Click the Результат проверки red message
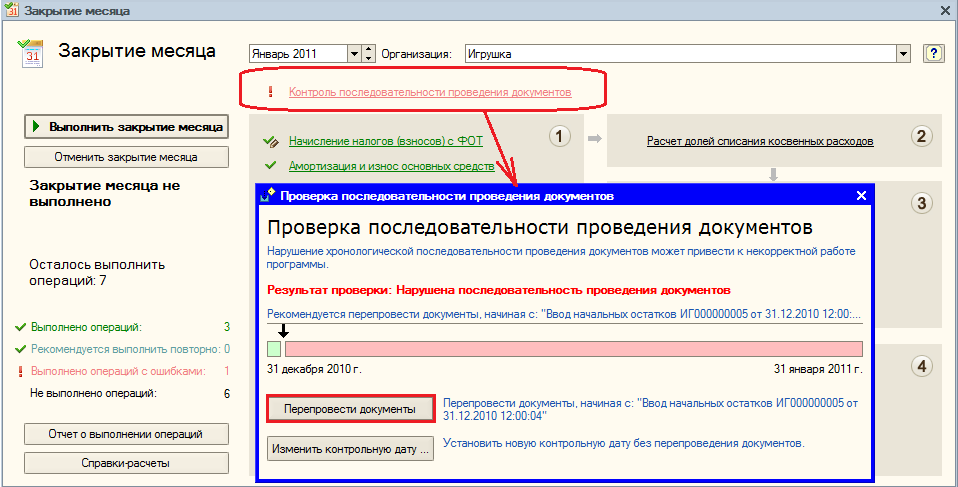958x487 pixels. 499,290
